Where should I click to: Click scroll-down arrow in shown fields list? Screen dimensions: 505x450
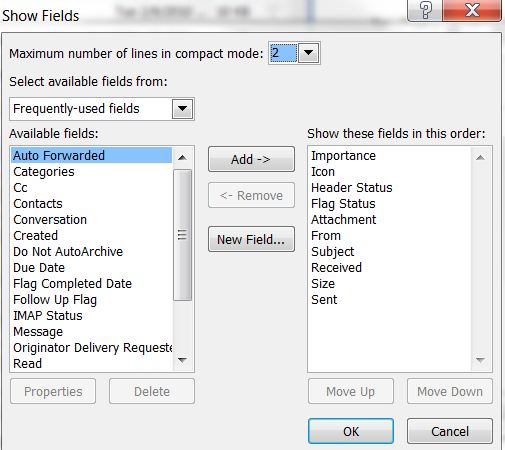pos(480,360)
